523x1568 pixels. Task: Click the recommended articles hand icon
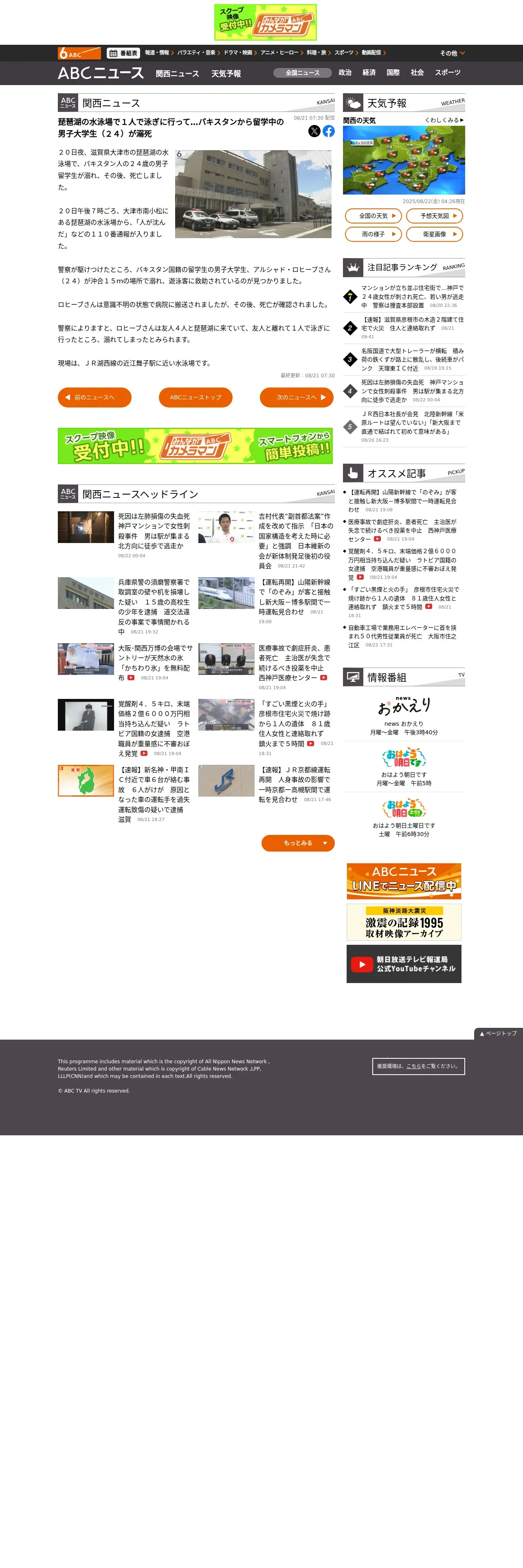352,473
